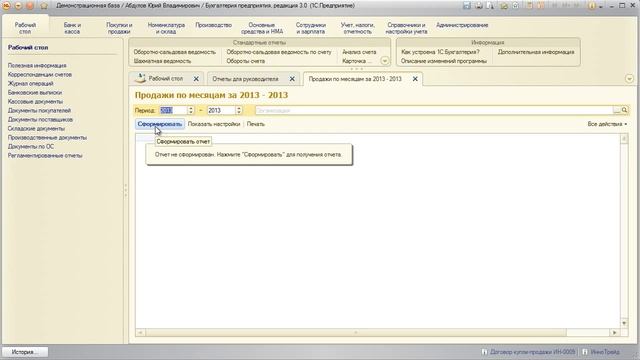Open Производственные документы link
Image resolution: width=640 pixels, height=360 pixels.
coord(47,137)
